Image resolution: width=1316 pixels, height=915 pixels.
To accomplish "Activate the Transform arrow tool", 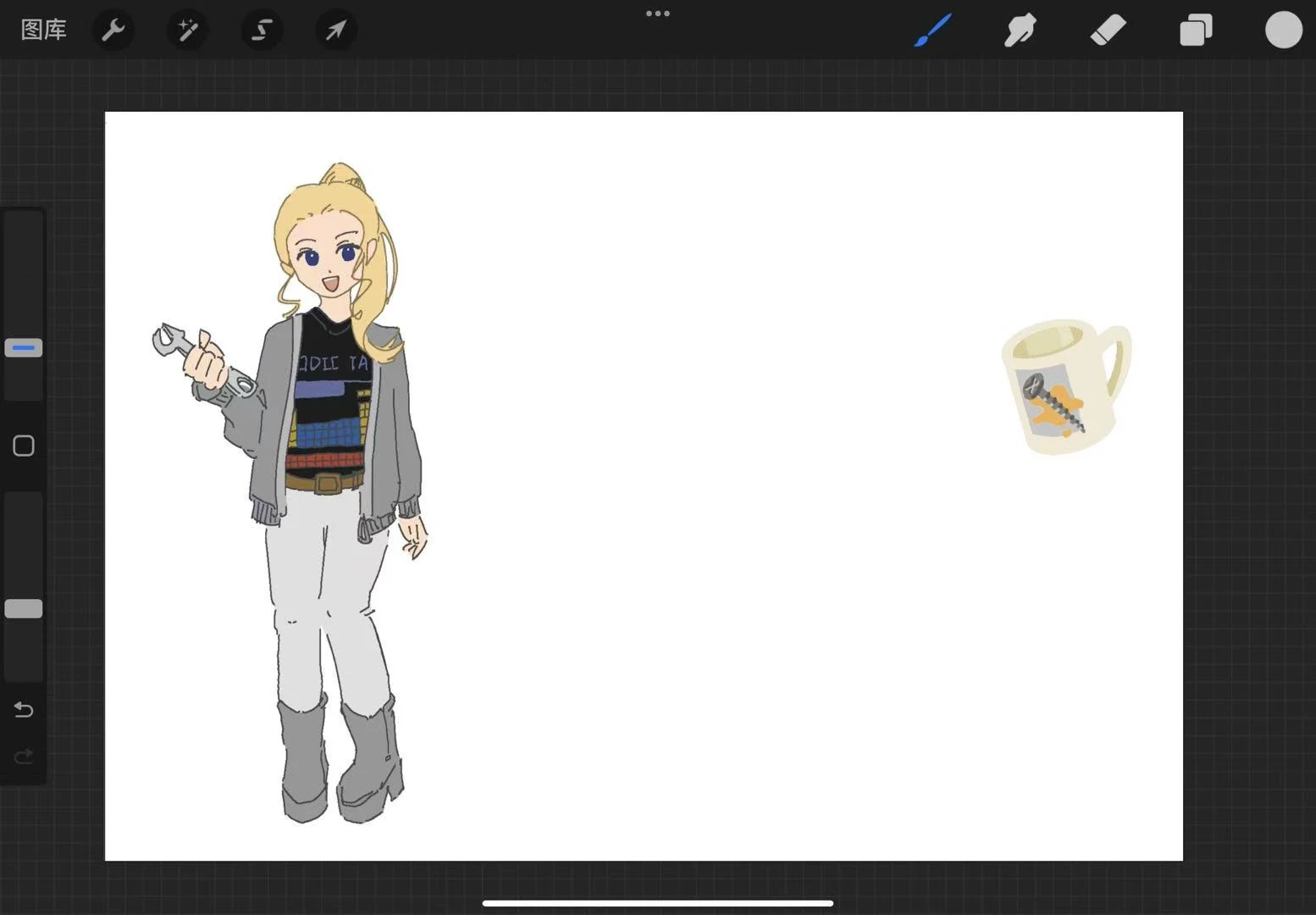I will (x=336, y=30).
